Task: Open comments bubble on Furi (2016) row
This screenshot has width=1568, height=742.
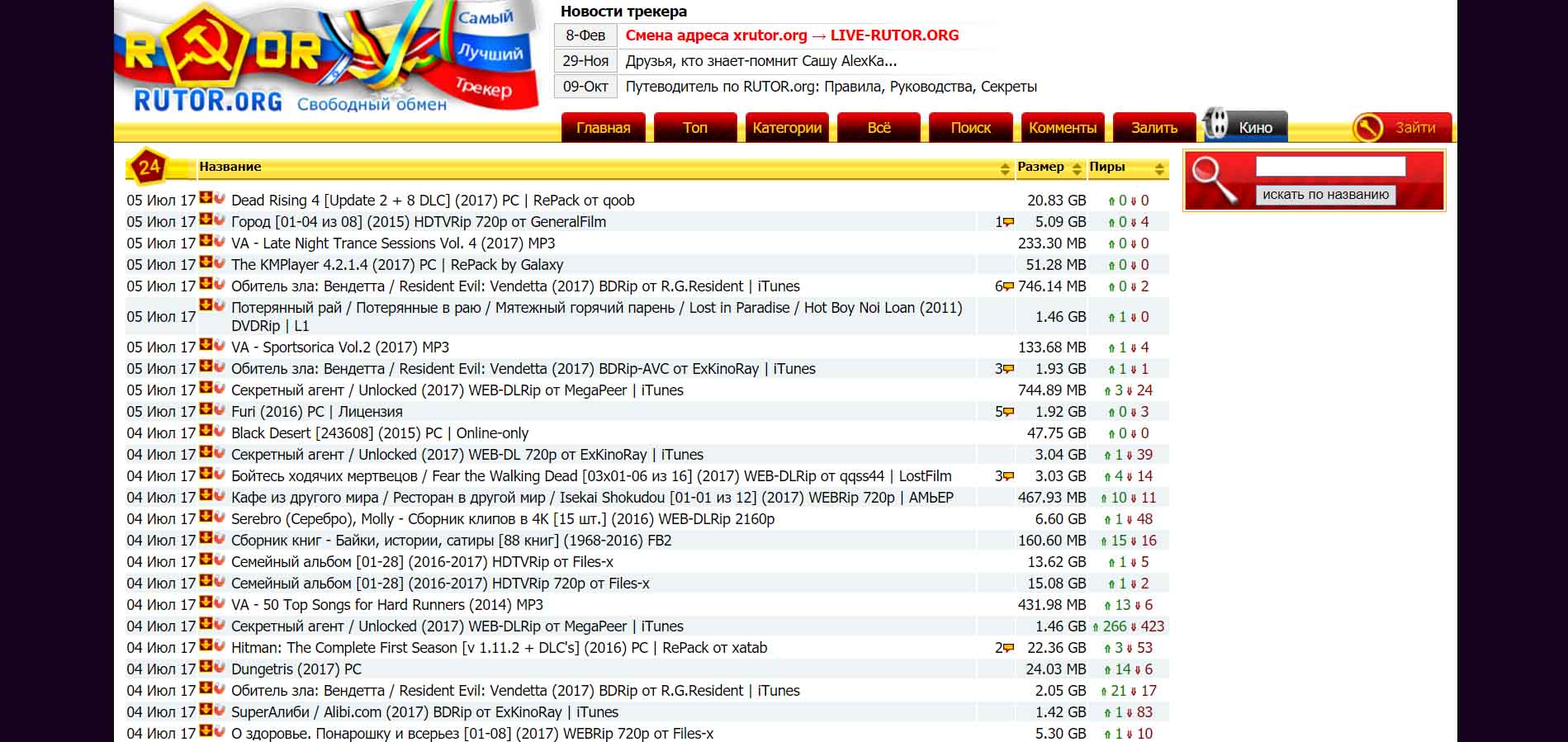Action: [1008, 412]
